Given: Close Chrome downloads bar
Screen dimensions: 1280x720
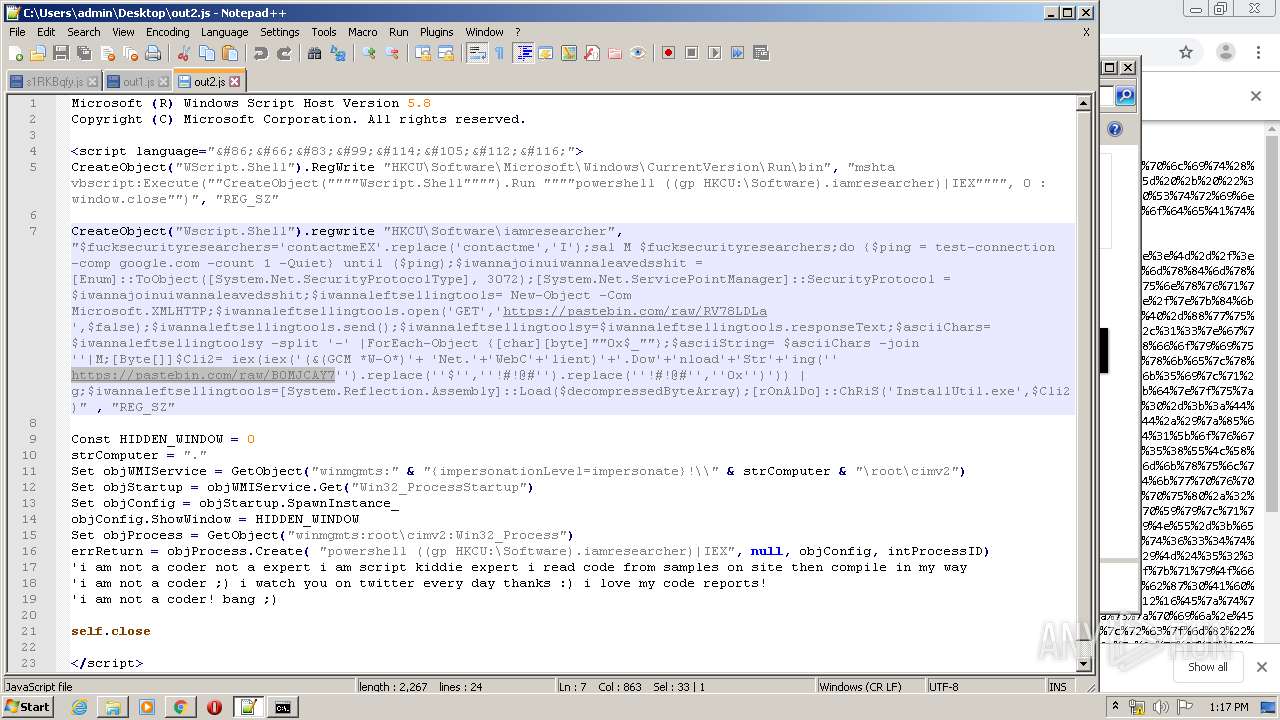Looking at the screenshot, I should point(1261,667).
